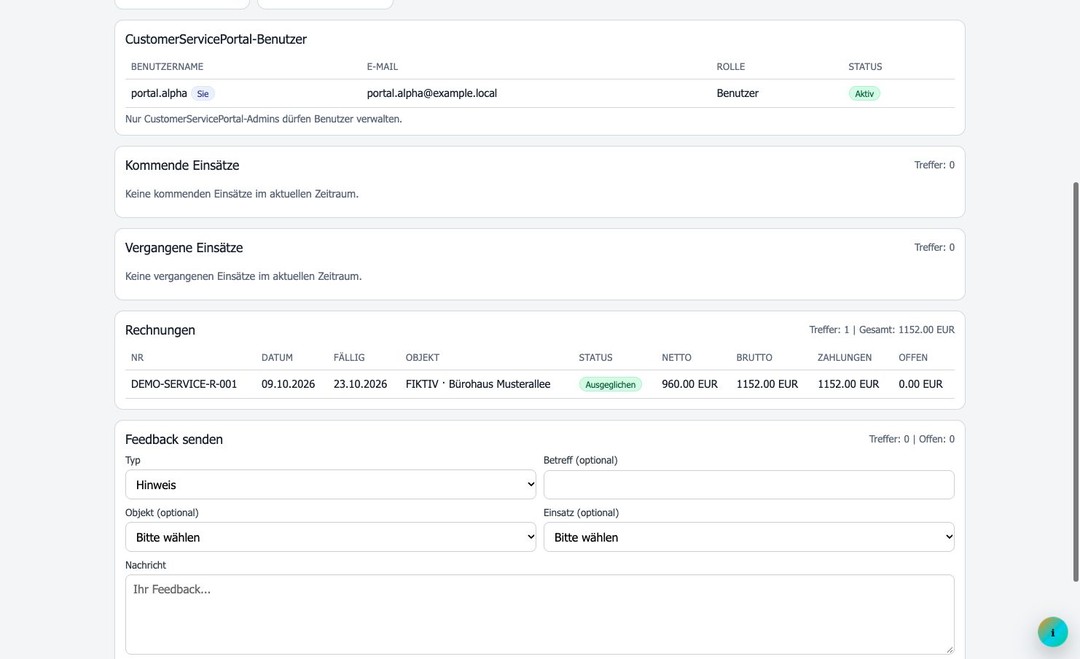Image resolution: width=1080 pixels, height=659 pixels.
Task: Click the Keine kommenden Einsätze message
Action: click(x=242, y=194)
